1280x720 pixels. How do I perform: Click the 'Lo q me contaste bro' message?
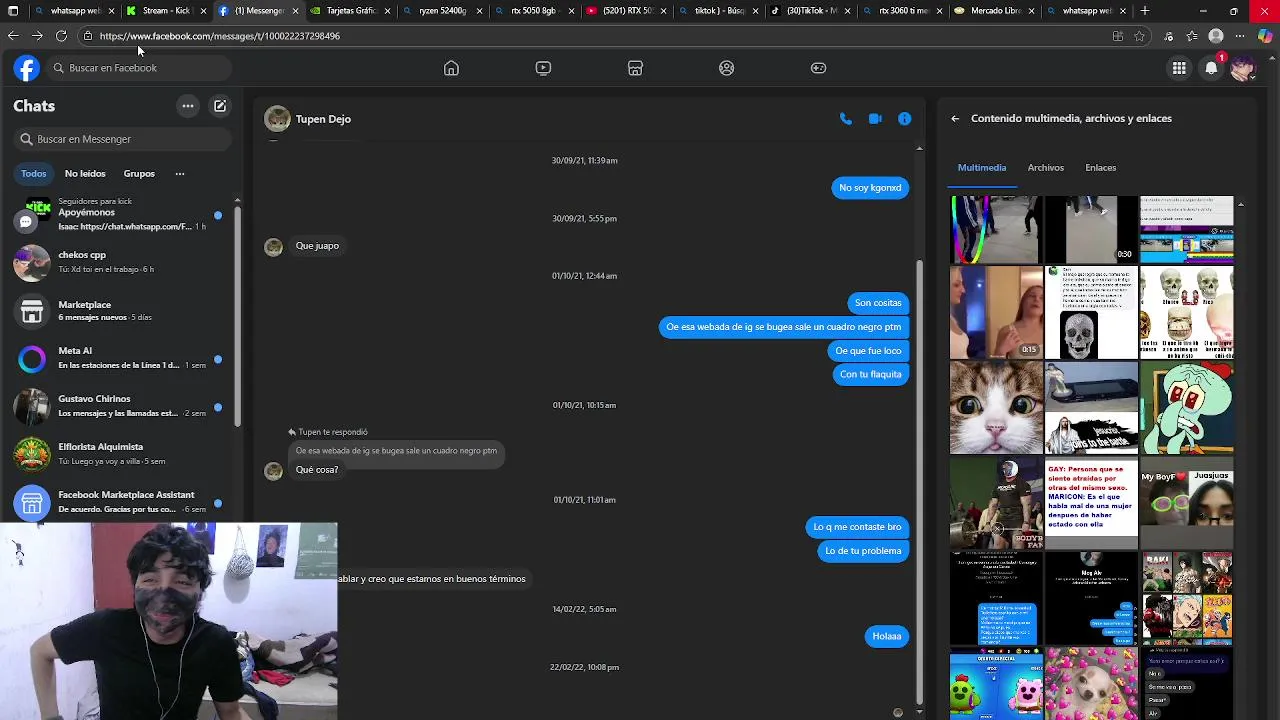pyautogui.click(x=857, y=527)
